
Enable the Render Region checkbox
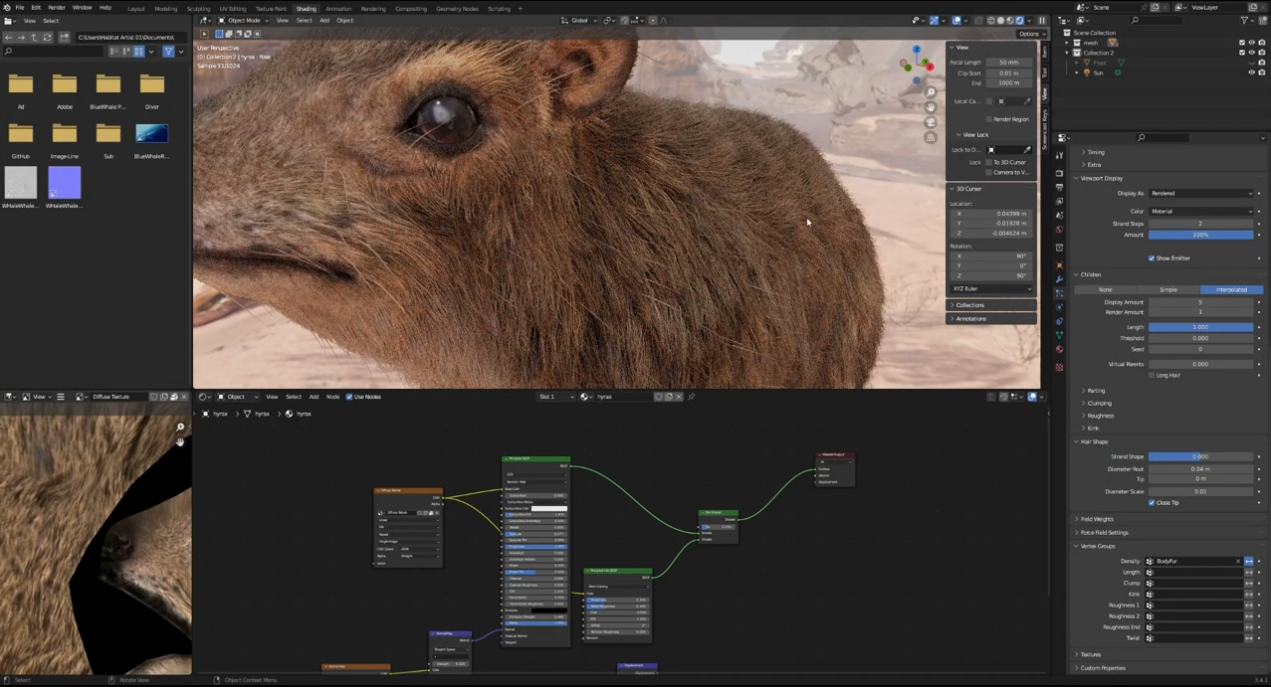click(x=989, y=119)
